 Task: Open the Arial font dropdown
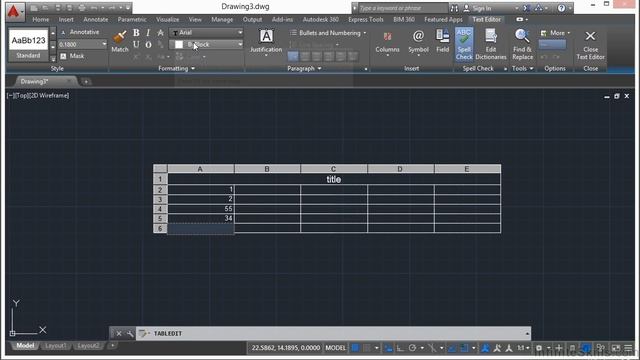207,33
